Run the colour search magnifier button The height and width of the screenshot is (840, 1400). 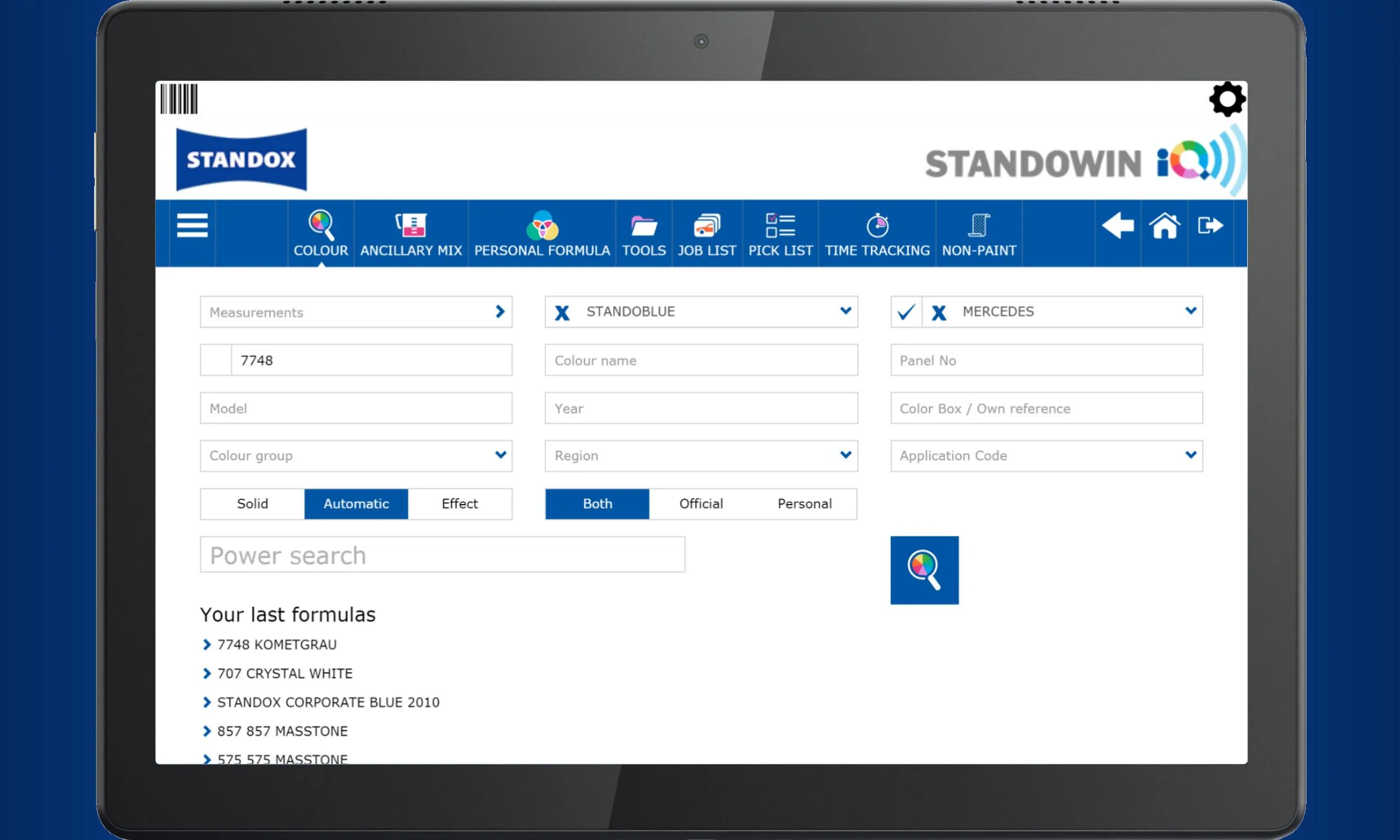(x=924, y=570)
